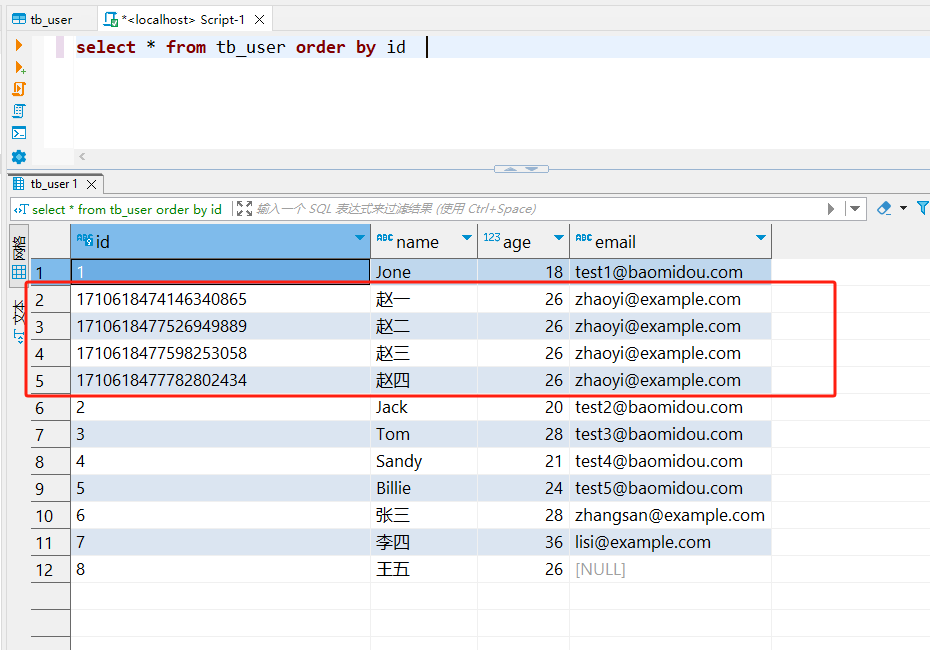Select zhangsan@example.com email cell
930x650 pixels.
tap(670, 515)
